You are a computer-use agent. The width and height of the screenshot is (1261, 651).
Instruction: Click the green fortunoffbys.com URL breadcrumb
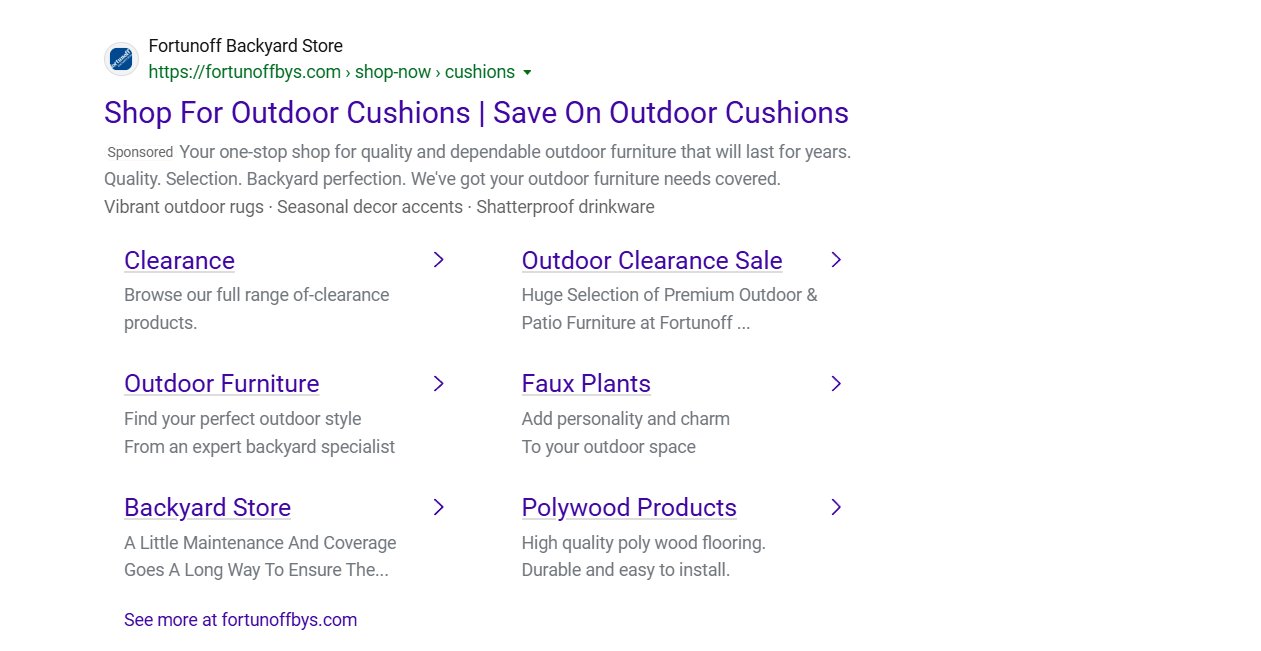331,72
